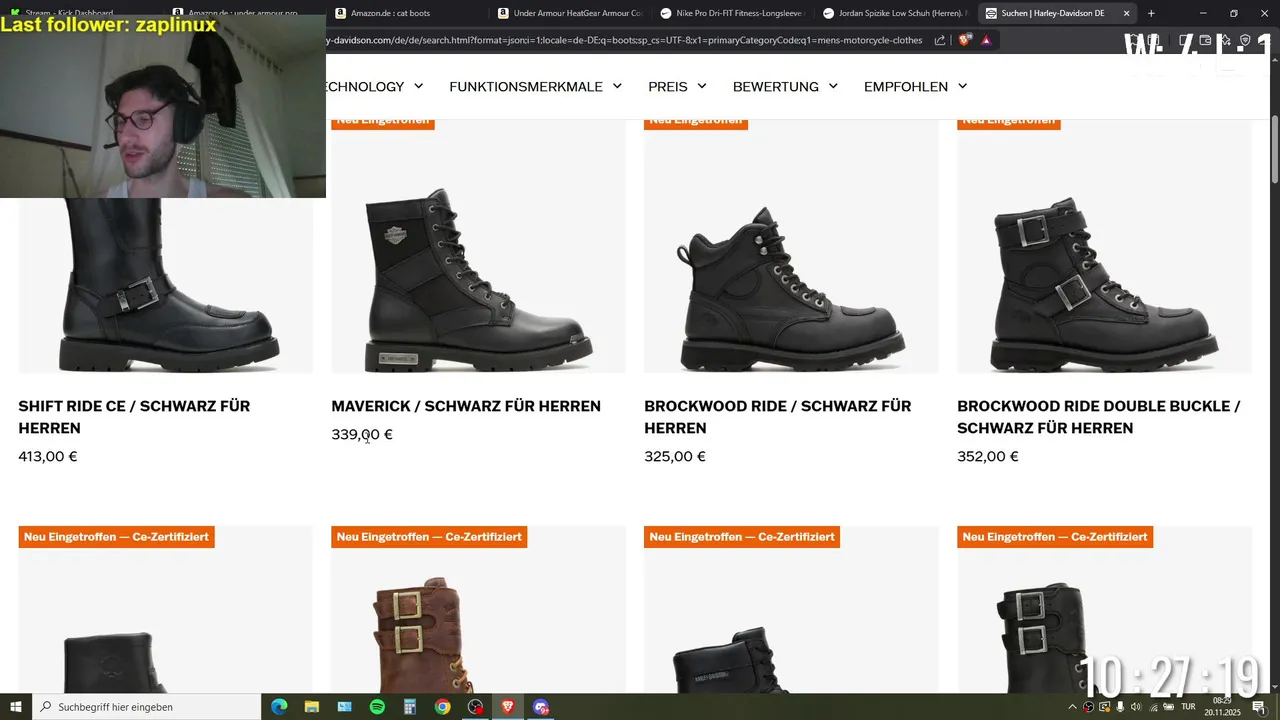
Task: Open the Brockwood Ride Schwarz product link
Action: 777,417
